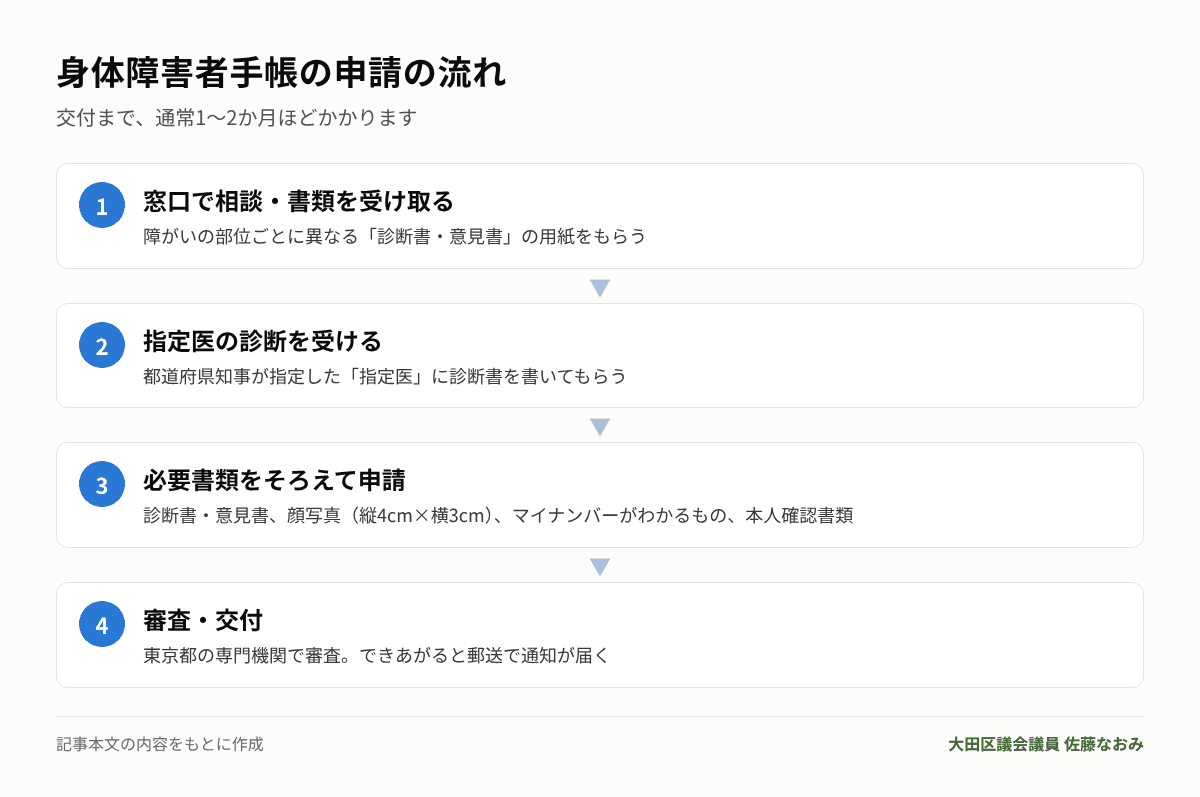Screen dimensions: 1200x797
Task: Select subtitle 交付まで、通常1〜2か月ほどかかります
Action: tap(236, 118)
